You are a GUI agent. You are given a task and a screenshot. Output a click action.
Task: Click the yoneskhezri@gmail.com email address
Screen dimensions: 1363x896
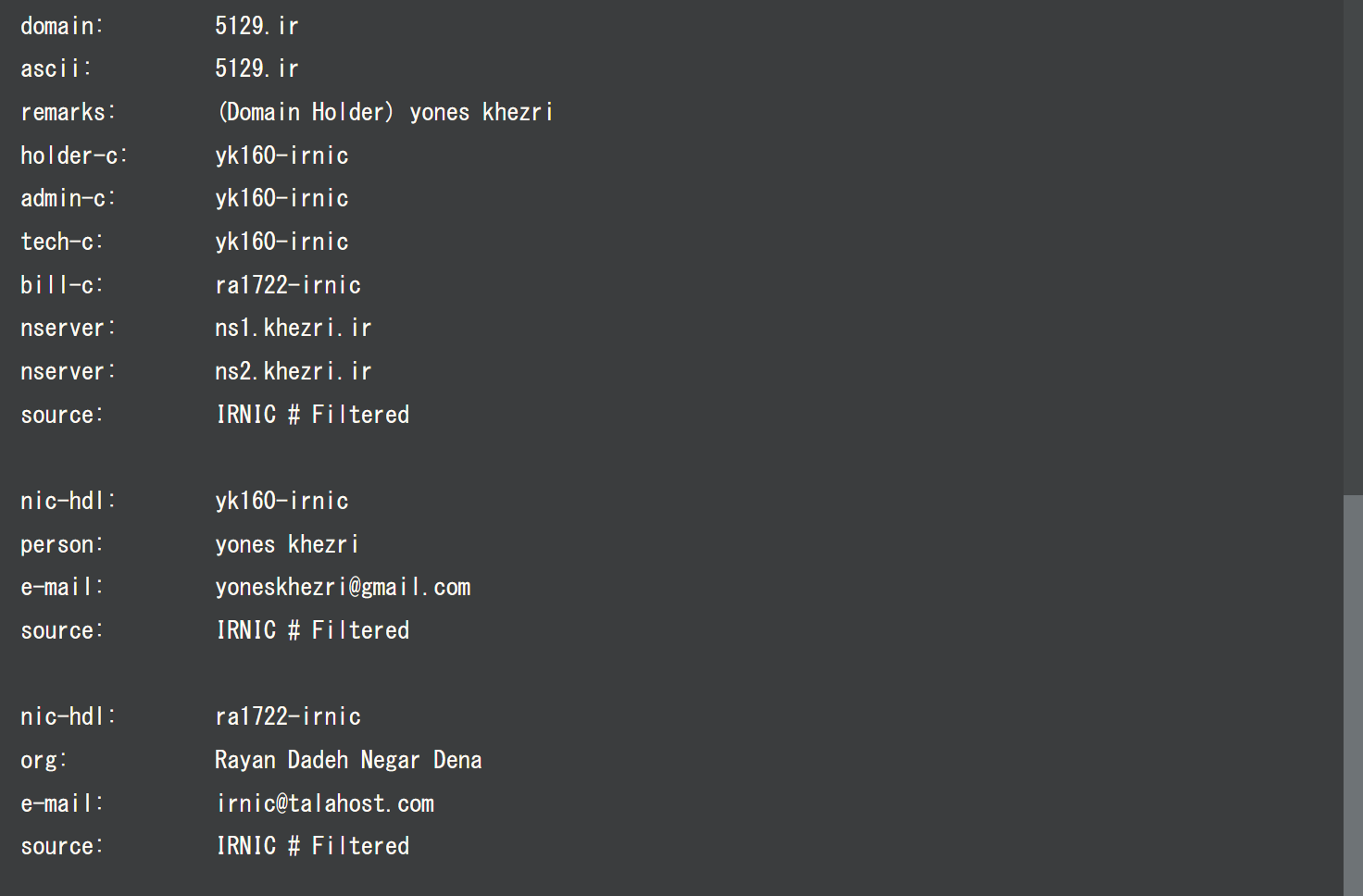[343, 587]
